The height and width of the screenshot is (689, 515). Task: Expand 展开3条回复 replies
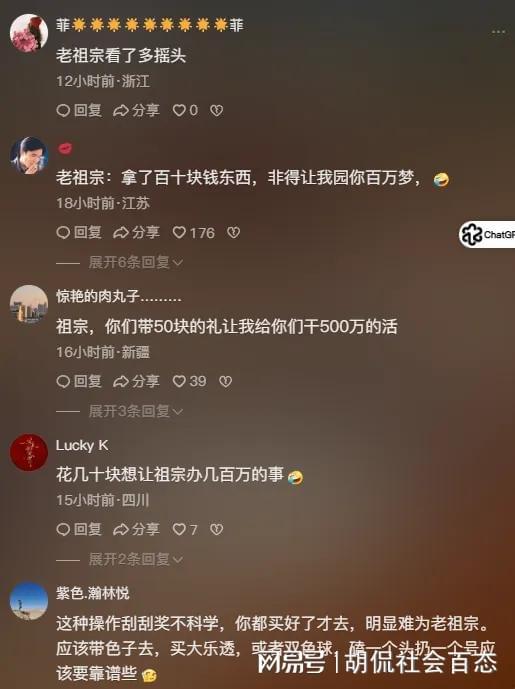click(135, 411)
